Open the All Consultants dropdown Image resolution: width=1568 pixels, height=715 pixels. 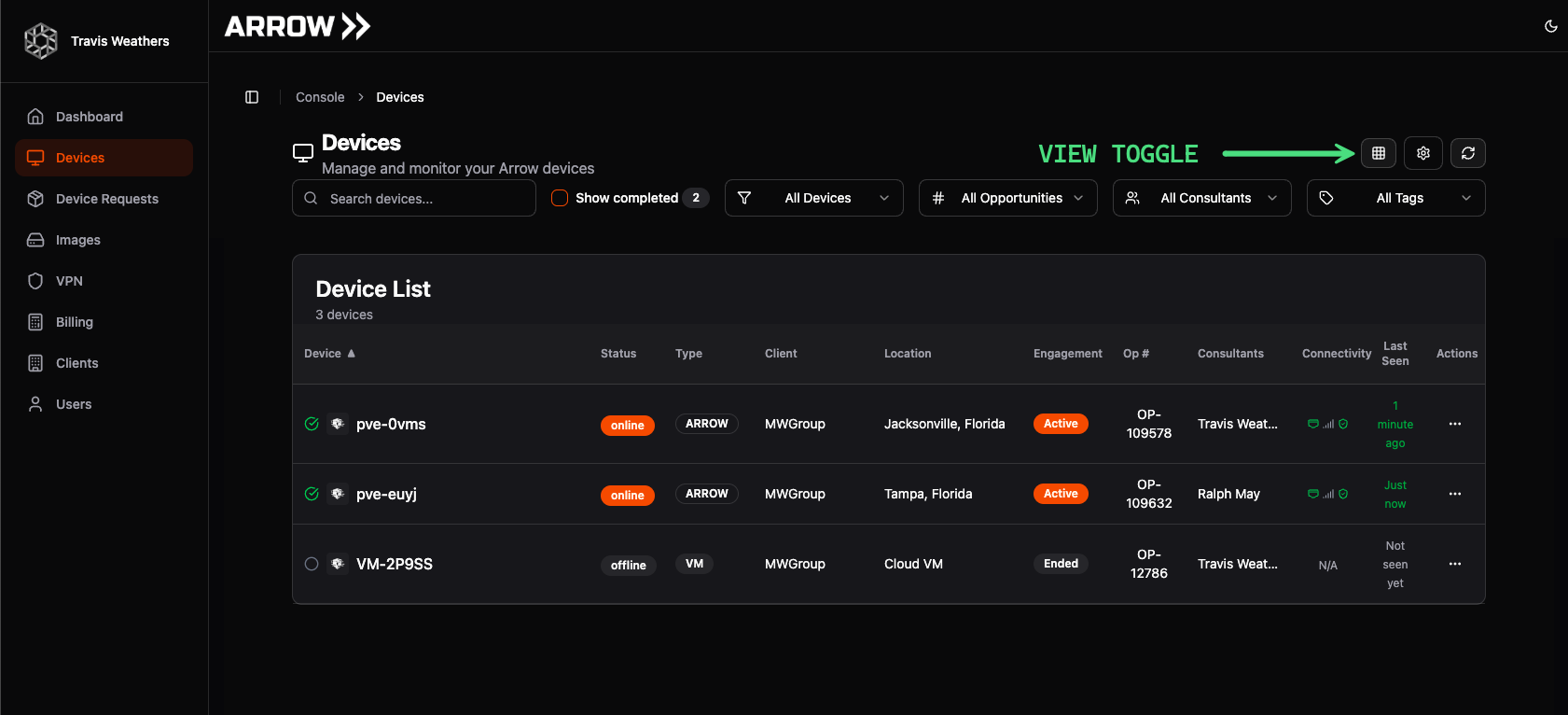point(1202,198)
